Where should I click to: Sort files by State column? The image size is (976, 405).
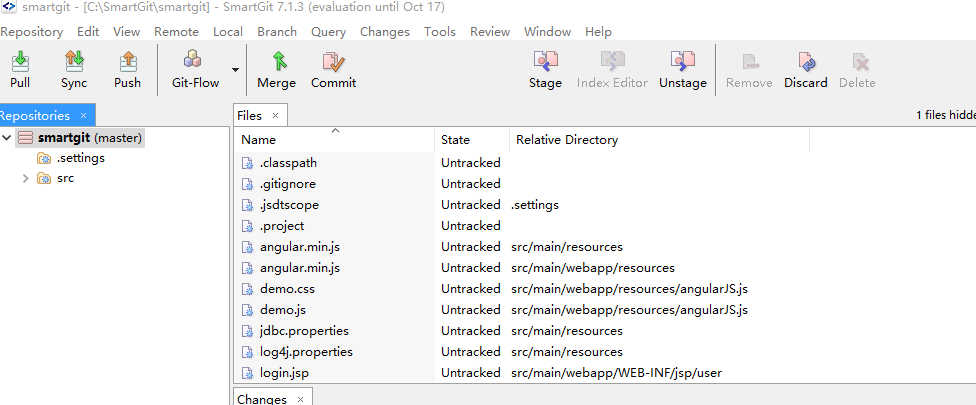472,140
